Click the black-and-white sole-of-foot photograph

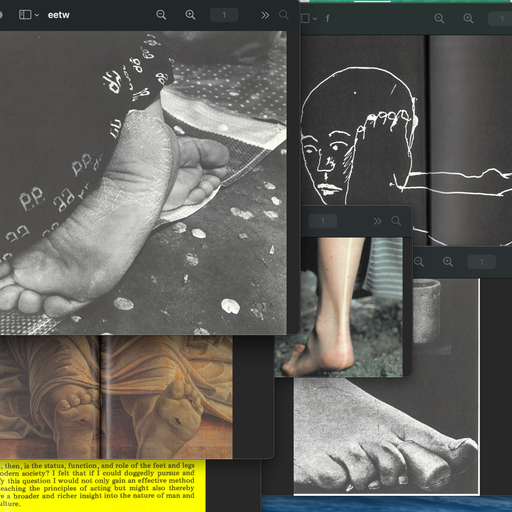(x=143, y=183)
